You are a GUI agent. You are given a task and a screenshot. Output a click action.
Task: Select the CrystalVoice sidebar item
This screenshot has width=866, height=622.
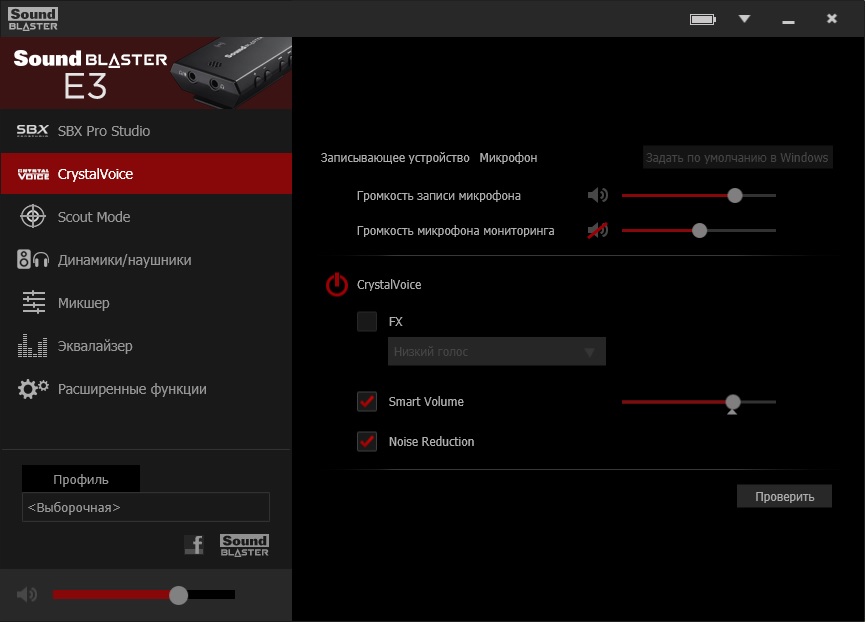tap(146, 174)
